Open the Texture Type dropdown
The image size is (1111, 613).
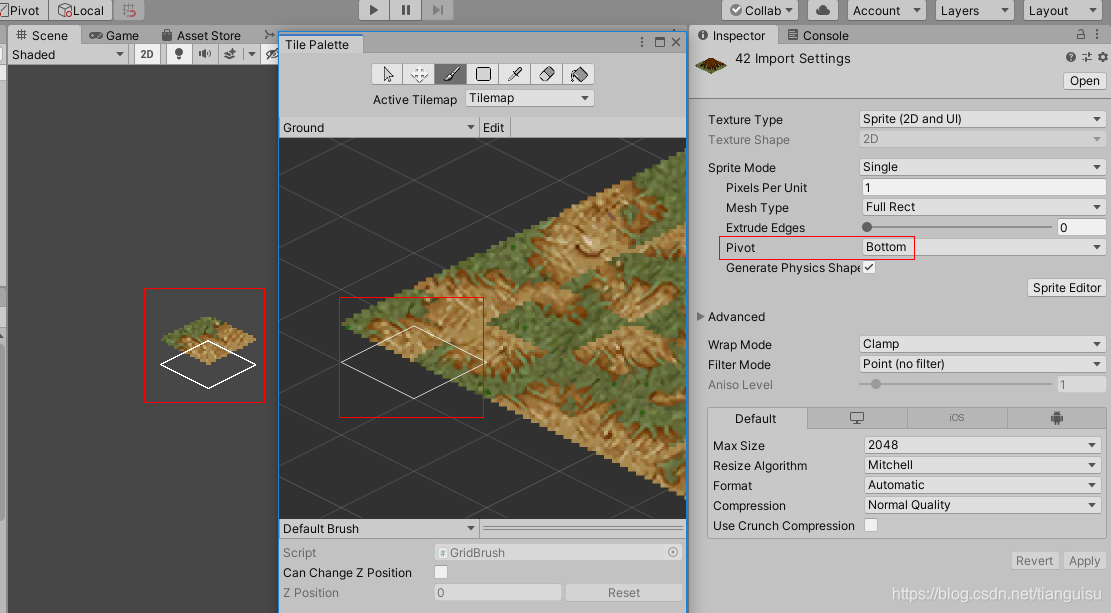point(982,119)
